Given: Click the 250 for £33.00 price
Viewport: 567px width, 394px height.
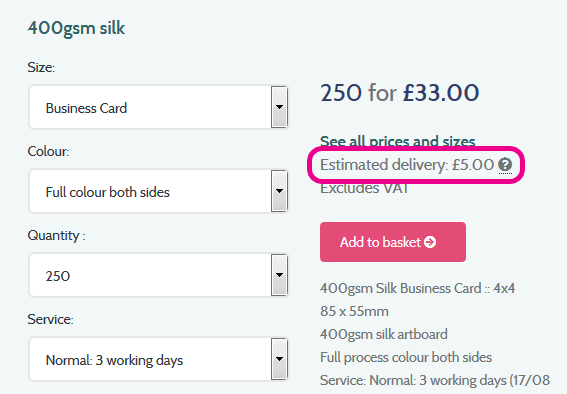Looking at the screenshot, I should click(400, 93).
